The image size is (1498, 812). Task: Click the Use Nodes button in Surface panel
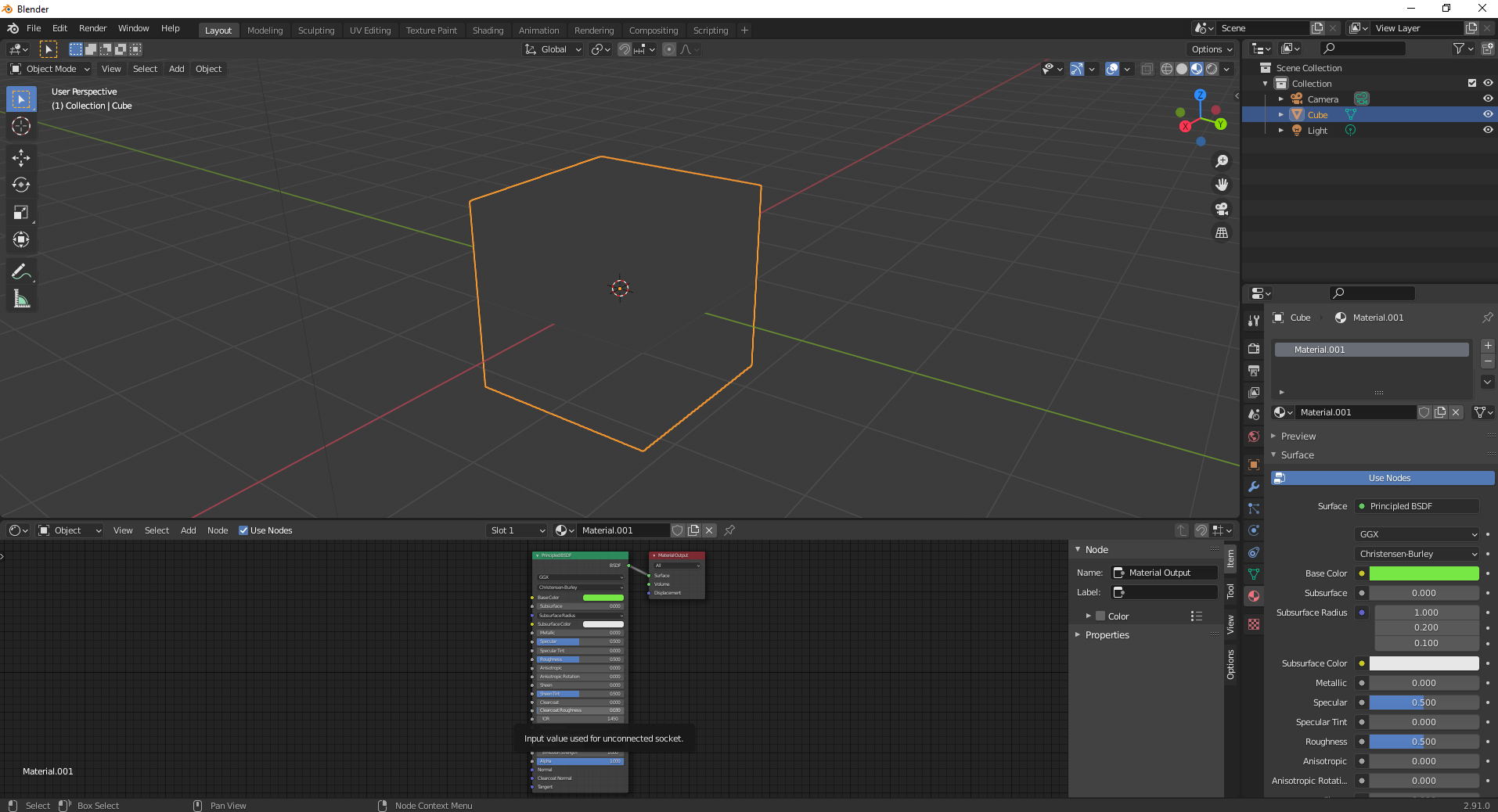point(1382,478)
